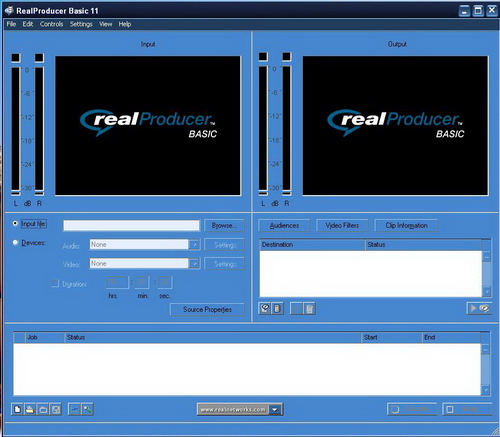Open the Help menu
500x437 pixels.
(125, 24)
